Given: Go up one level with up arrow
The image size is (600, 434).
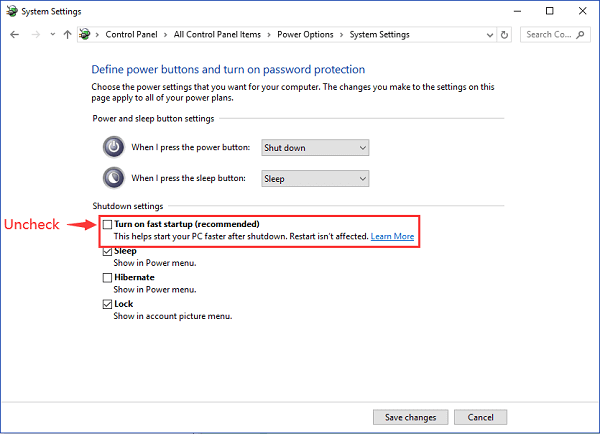Looking at the screenshot, I should pyautogui.click(x=67, y=35).
